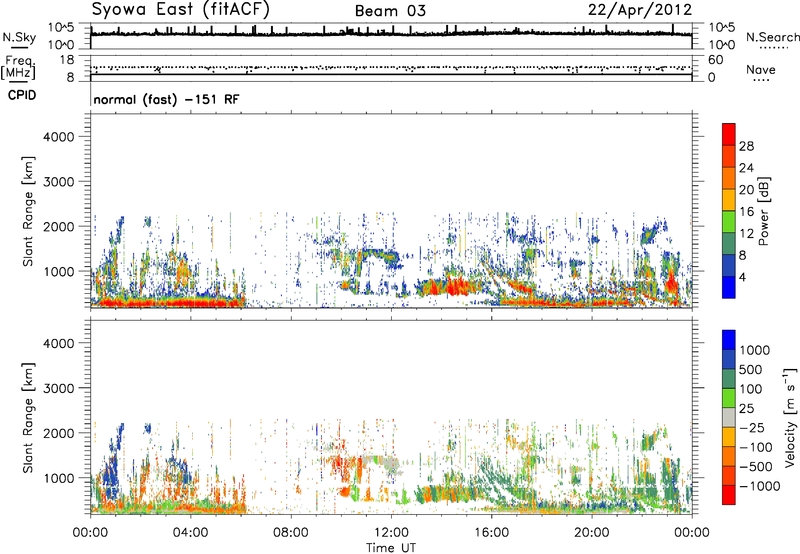Click the "20:00" time tick label

coord(591,533)
